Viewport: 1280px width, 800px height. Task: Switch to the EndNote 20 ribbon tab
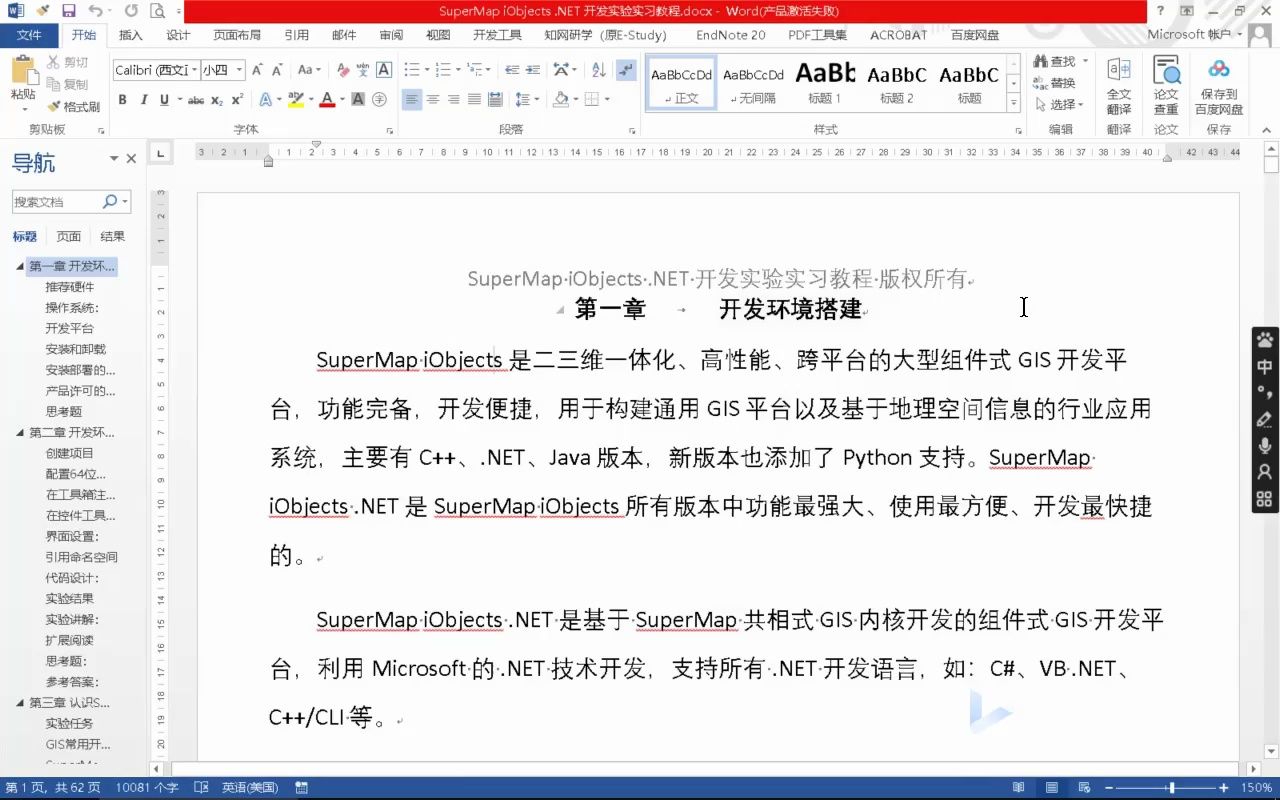(x=730, y=35)
